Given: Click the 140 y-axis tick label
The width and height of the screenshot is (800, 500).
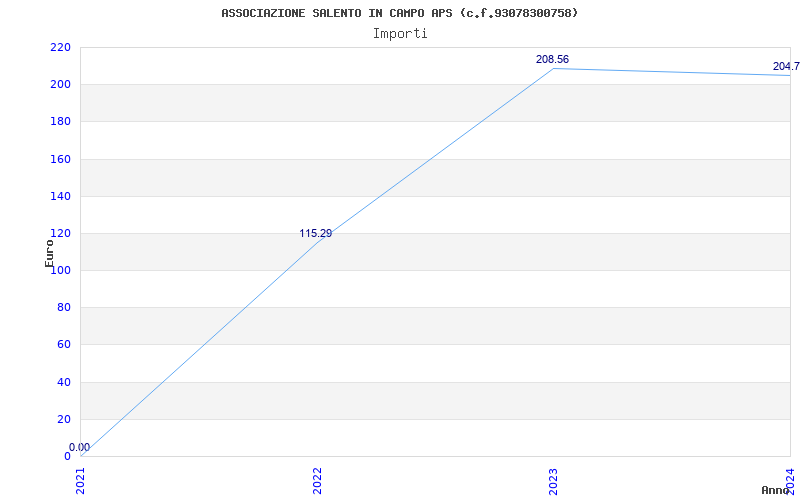Looking at the screenshot, I should [x=60, y=196].
